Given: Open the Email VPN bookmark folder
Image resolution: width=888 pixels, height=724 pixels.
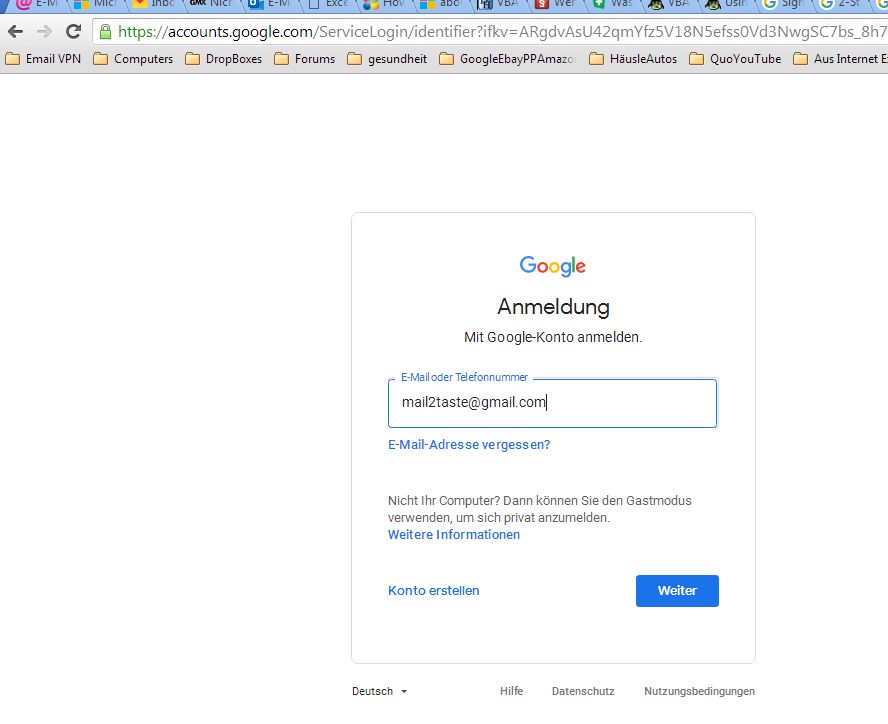Looking at the screenshot, I should click(43, 59).
